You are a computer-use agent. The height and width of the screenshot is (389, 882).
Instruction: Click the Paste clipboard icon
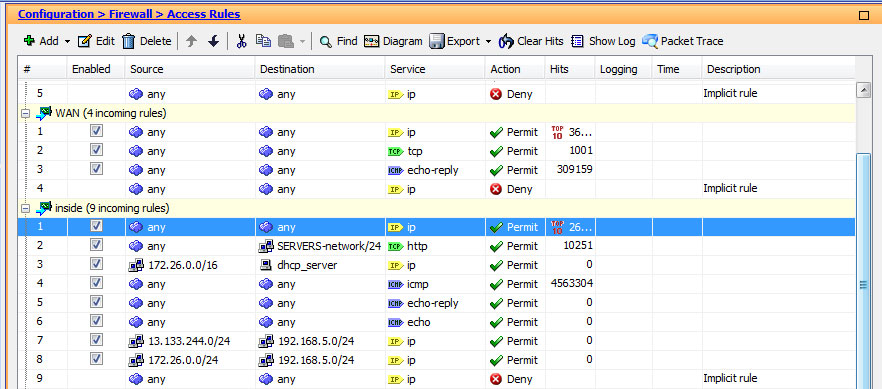click(x=286, y=40)
